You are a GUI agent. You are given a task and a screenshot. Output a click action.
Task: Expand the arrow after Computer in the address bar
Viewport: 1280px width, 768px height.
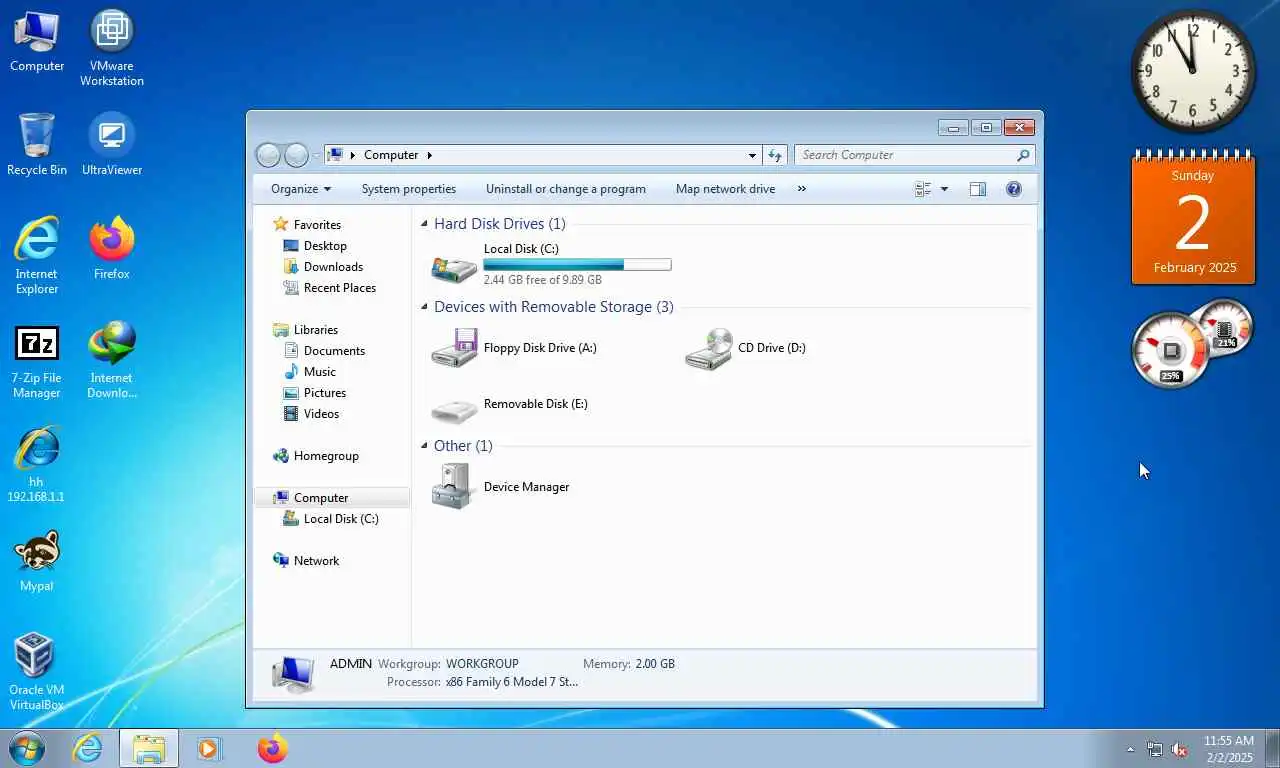(x=430, y=155)
